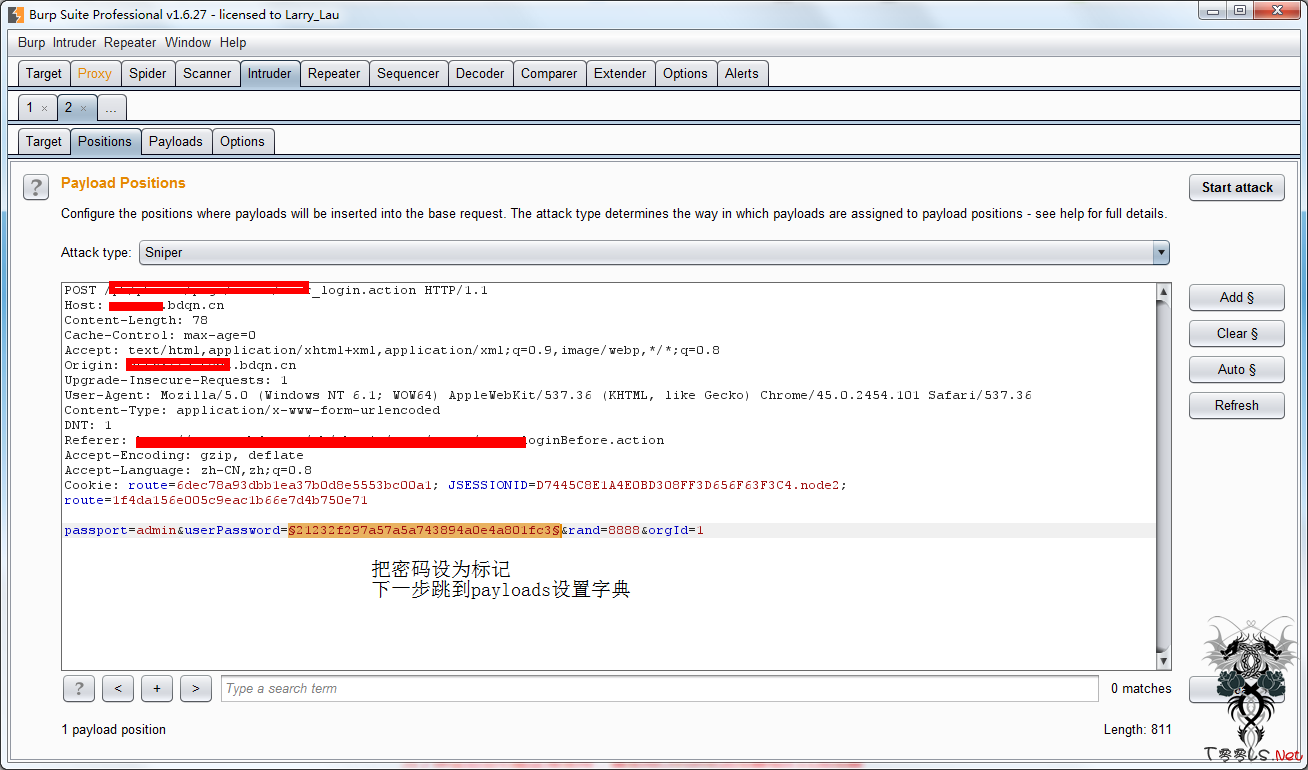
Task: Click the Payload Positions help question-mark icon
Action: pyautogui.click(x=36, y=187)
